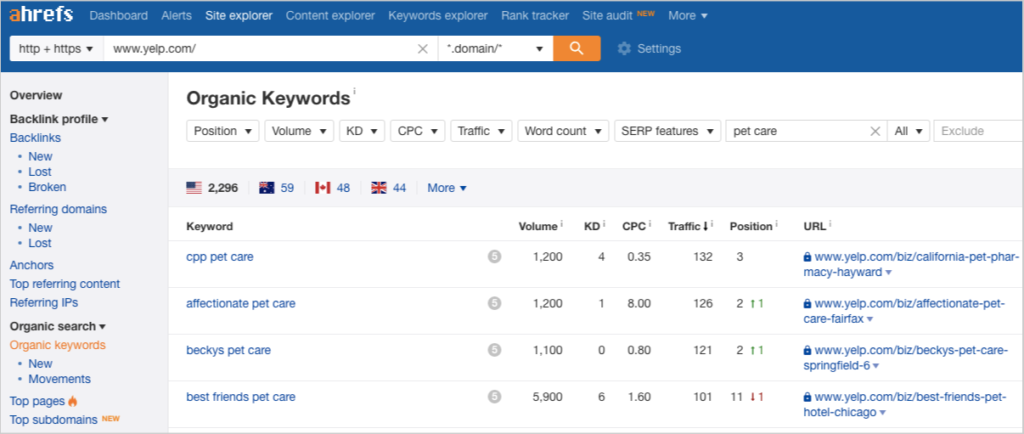
Task: Collapse Organic search section
Action: click(57, 326)
